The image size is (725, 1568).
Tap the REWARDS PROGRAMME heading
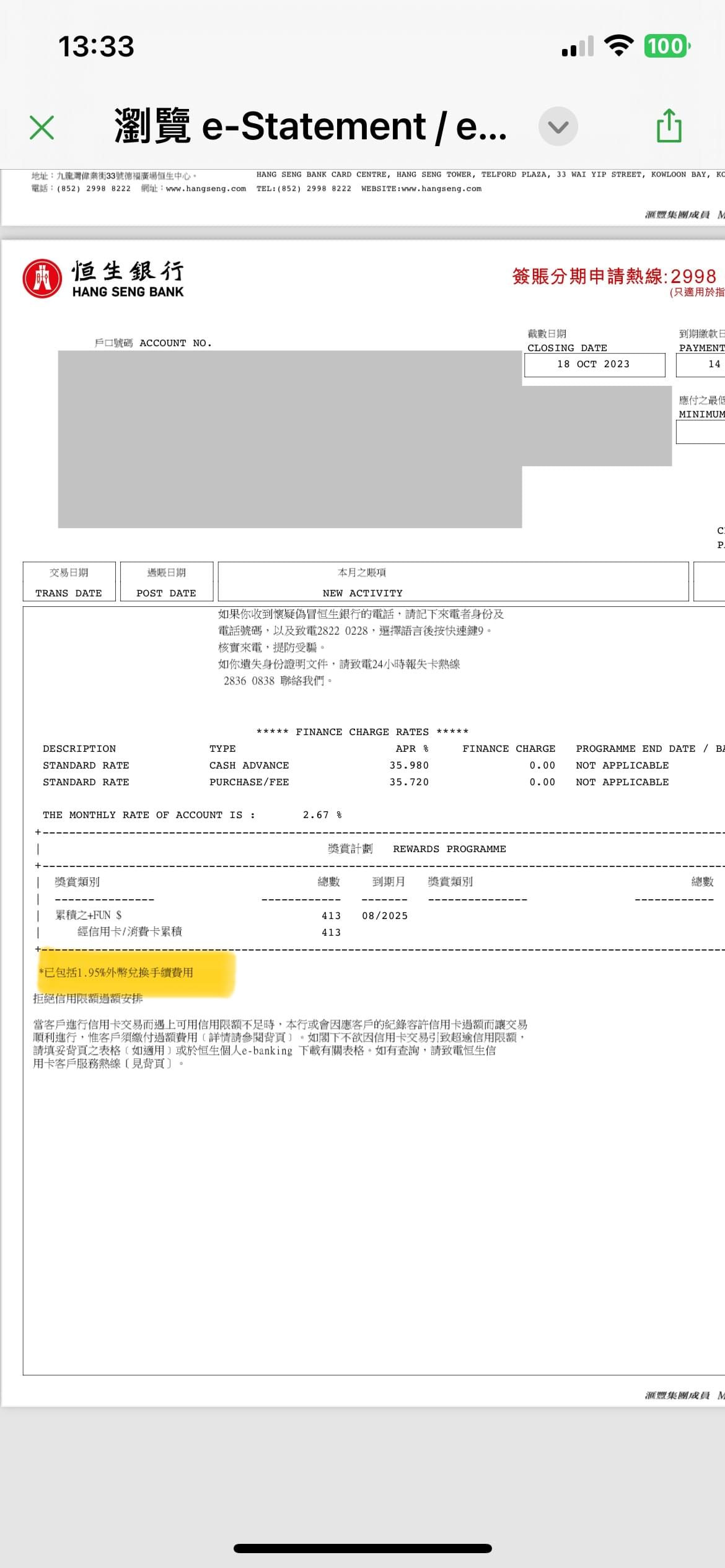pyautogui.click(x=449, y=849)
